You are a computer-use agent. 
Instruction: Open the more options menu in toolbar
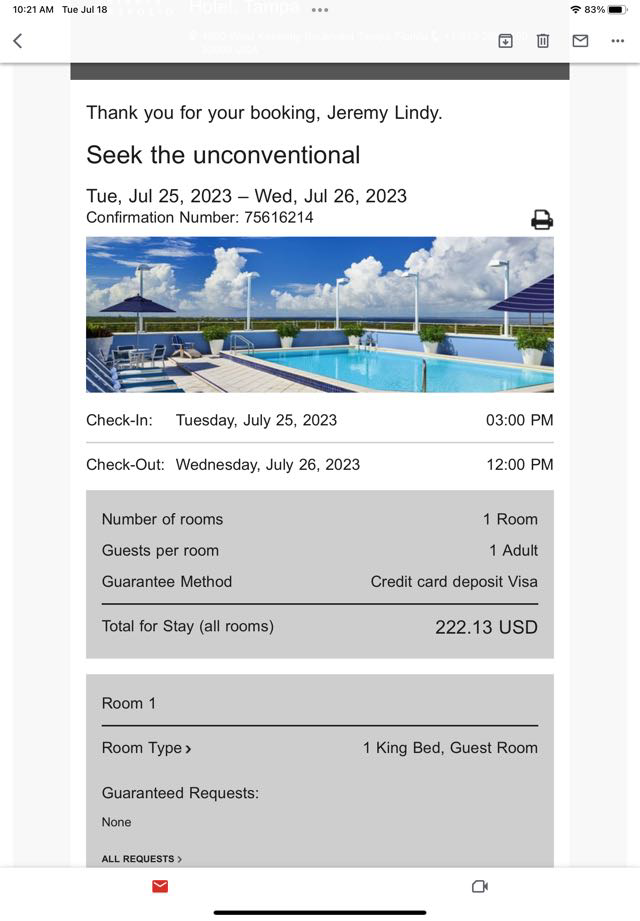tap(617, 41)
